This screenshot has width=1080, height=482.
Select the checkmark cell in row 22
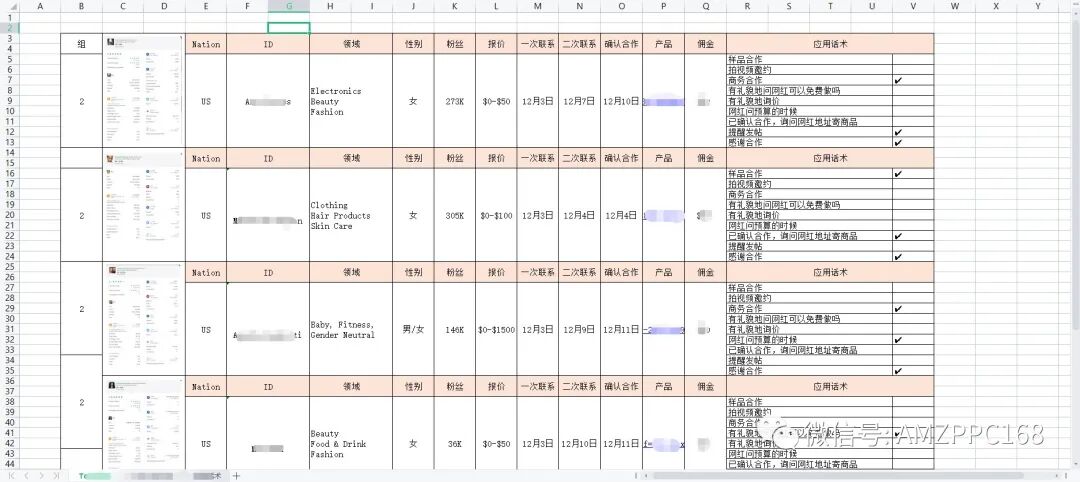pyautogui.click(x=913, y=236)
